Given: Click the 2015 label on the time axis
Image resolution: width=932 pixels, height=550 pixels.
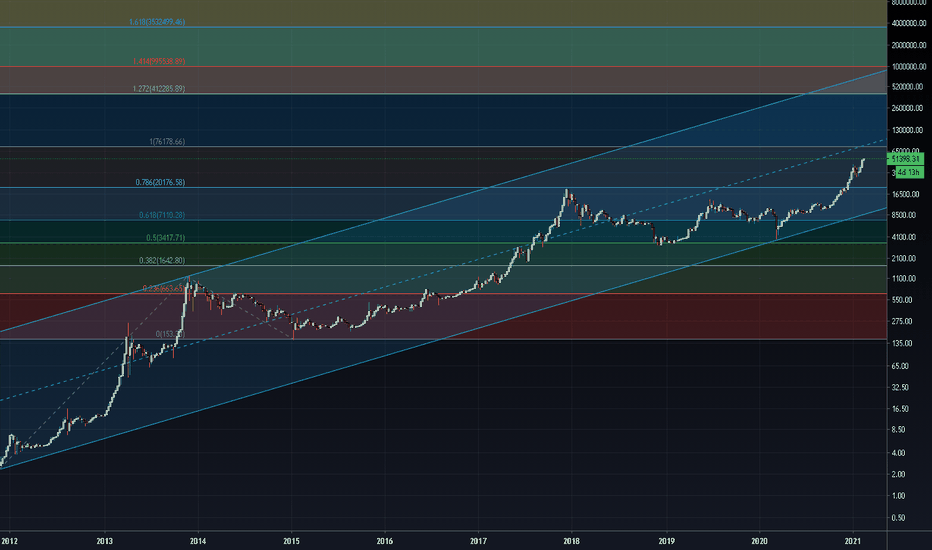Looking at the screenshot, I should click(291, 541).
